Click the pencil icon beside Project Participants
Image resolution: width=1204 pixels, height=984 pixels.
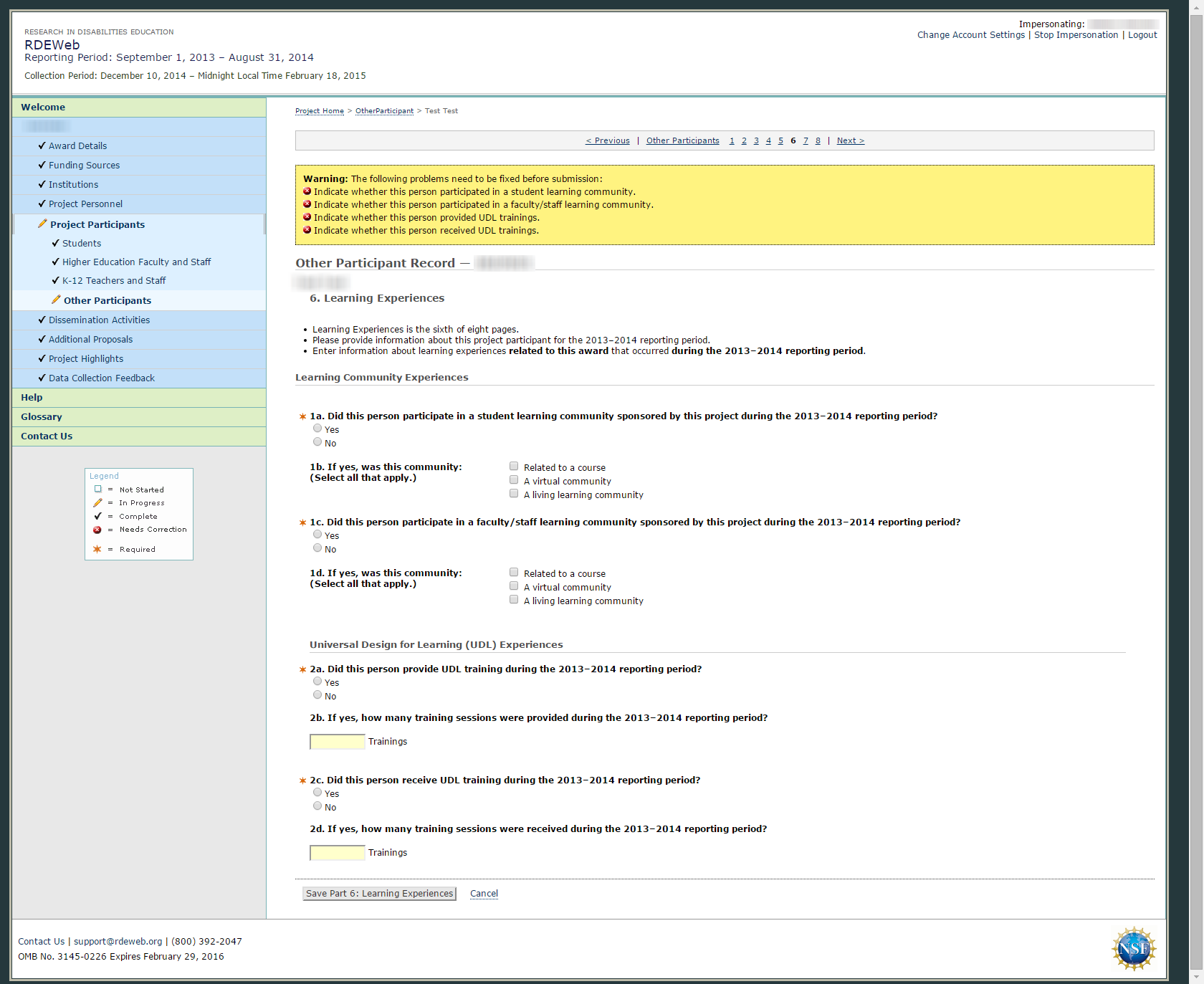(42, 224)
